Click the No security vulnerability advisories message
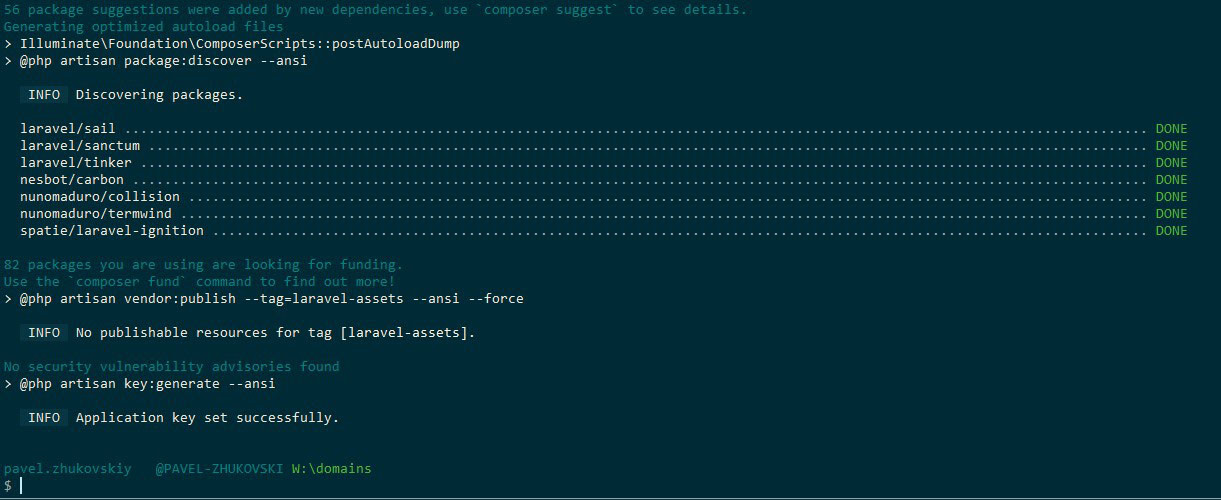 [x=172, y=366]
